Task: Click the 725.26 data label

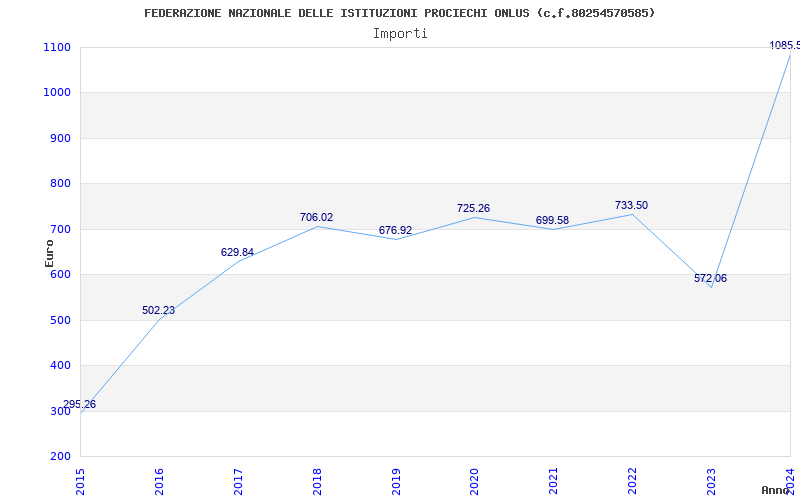Action: pyautogui.click(x=473, y=208)
